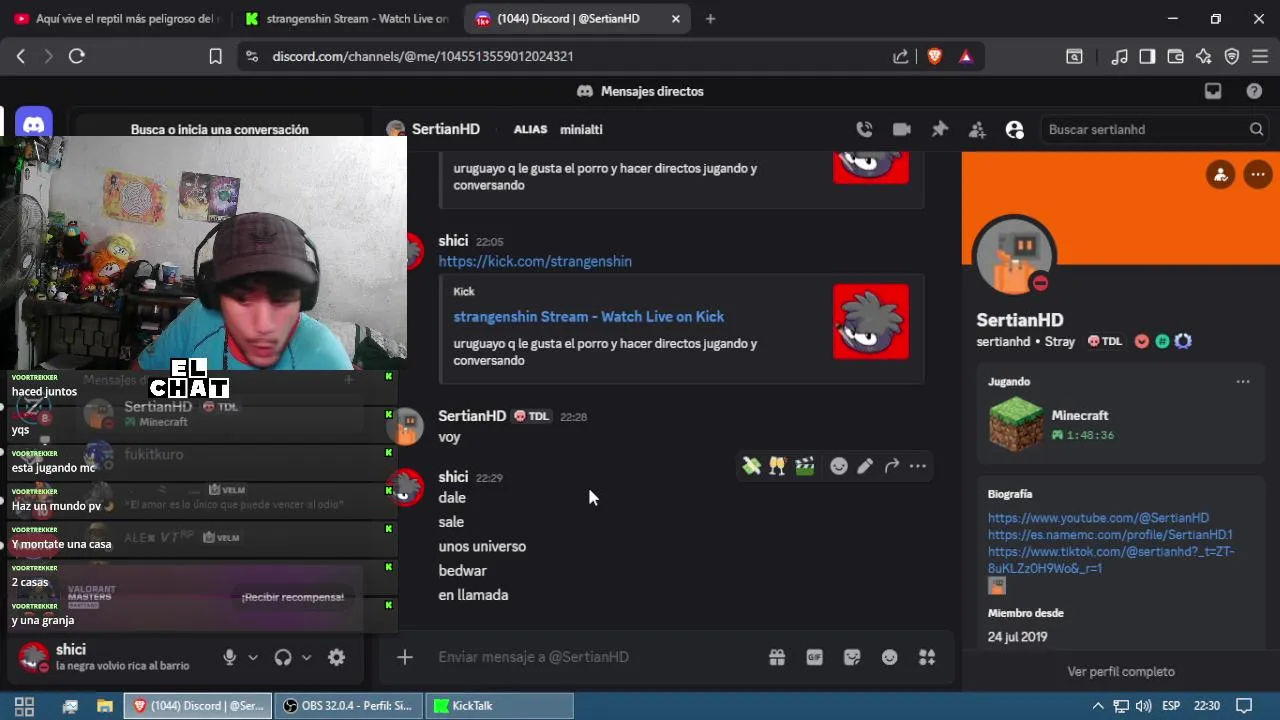Open more options on SertianHD's profile banner
Image resolution: width=1280 pixels, height=720 pixels.
[x=1257, y=174]
